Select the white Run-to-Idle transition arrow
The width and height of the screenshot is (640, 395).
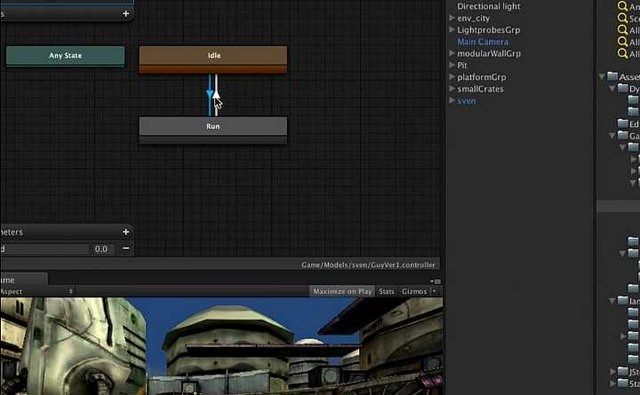point(216,95)
